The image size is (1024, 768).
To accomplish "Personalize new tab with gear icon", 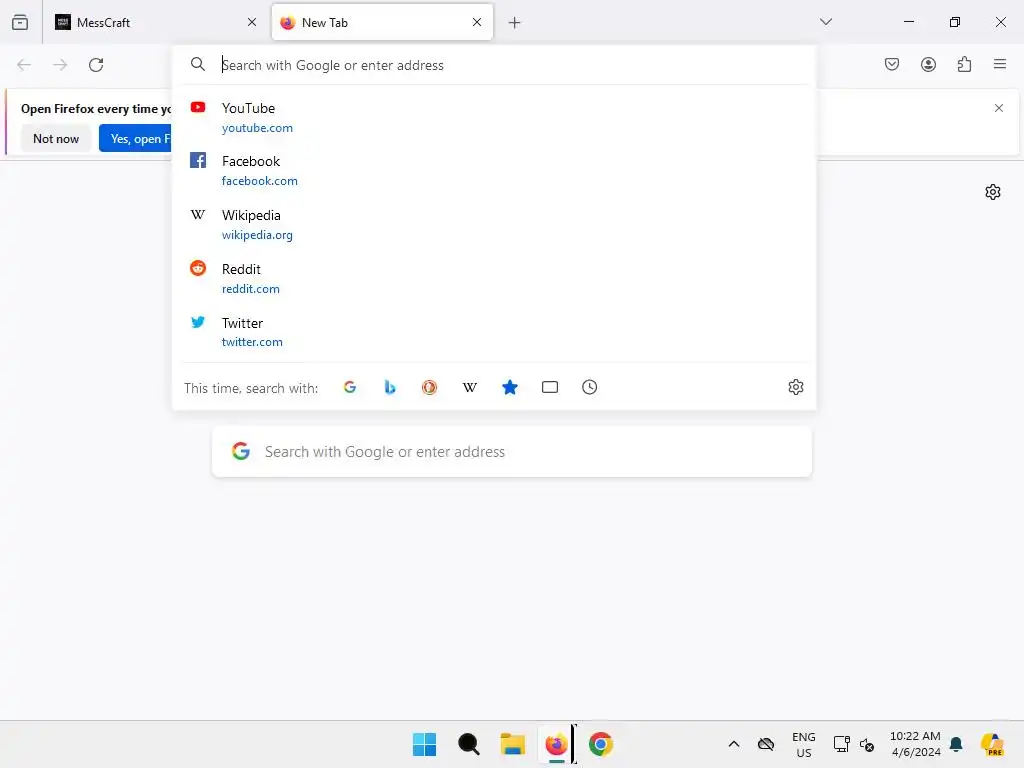I will click(993, 192).
